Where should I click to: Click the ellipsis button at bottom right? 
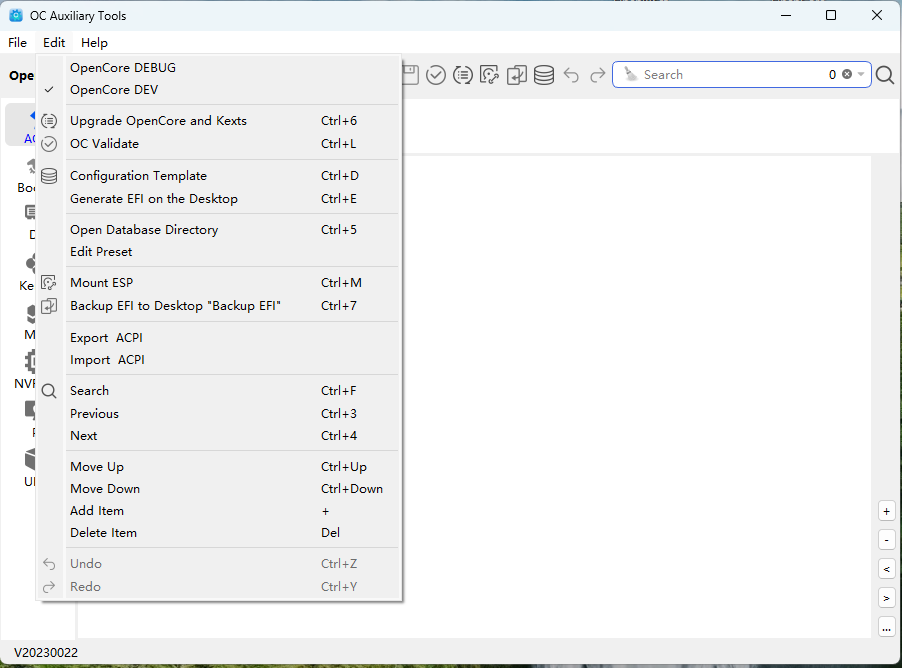click(x=886, y=627)
